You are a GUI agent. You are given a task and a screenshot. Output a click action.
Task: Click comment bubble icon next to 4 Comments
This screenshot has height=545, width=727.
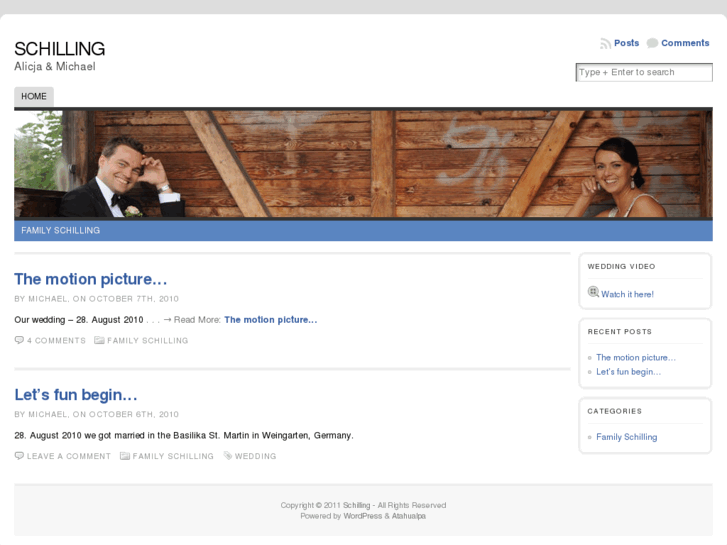coord(19,340)
